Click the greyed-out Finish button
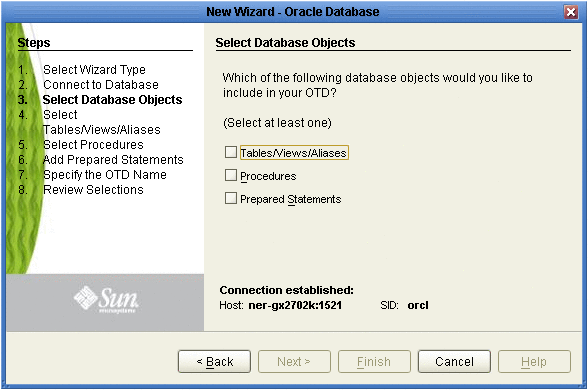Viewport: 588px width, 390px height. click(x=374, y=362)
